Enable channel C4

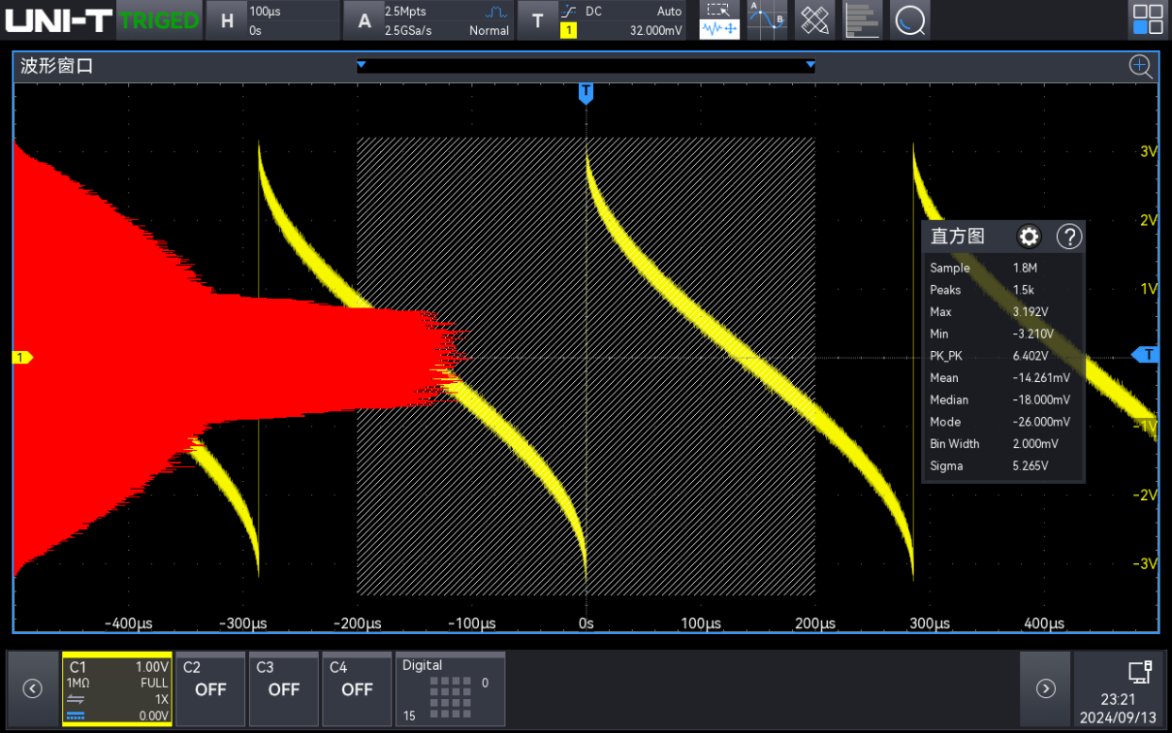click(357, 689)
